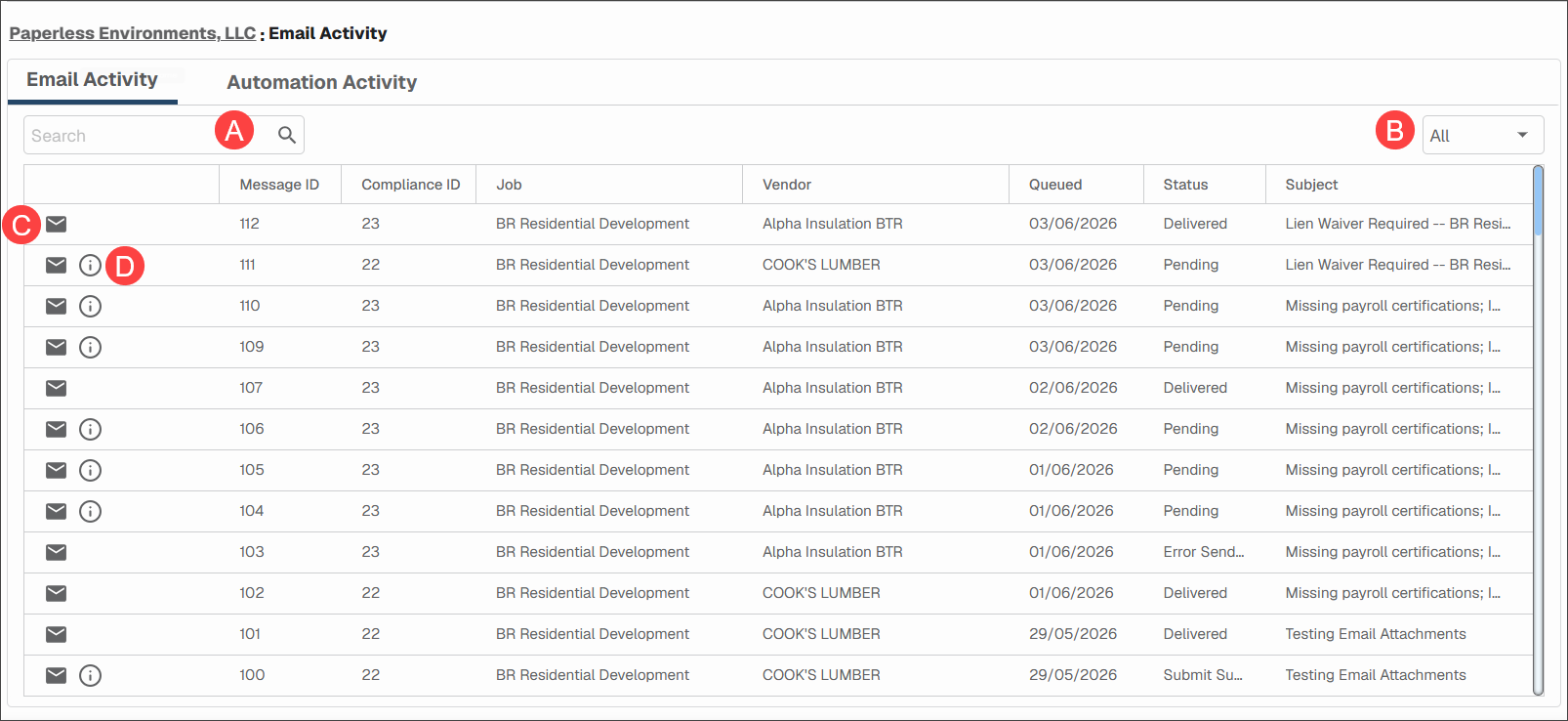Screen dimensions: 1568x721
Task: Open envelope icon for message 103
Action: 57,552
